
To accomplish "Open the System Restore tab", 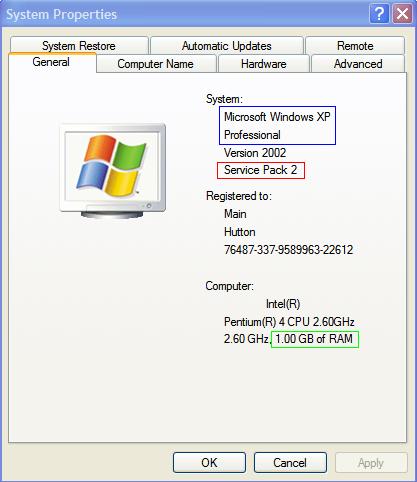I will coord(79,45).
